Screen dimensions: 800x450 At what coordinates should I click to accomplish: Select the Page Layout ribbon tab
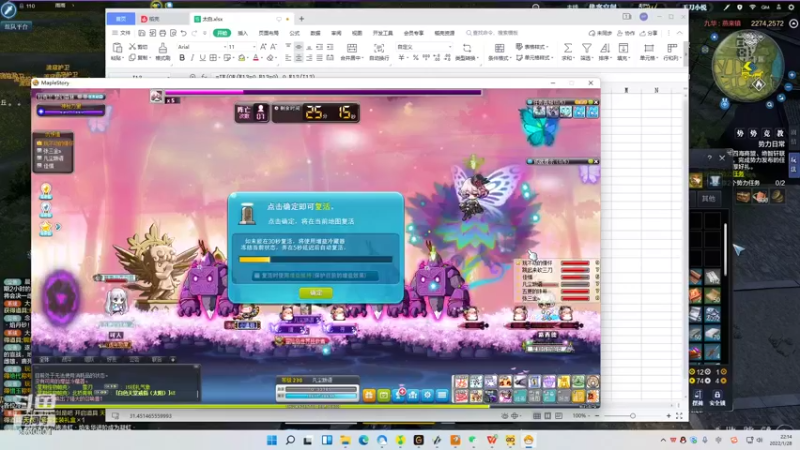[268, 33]
